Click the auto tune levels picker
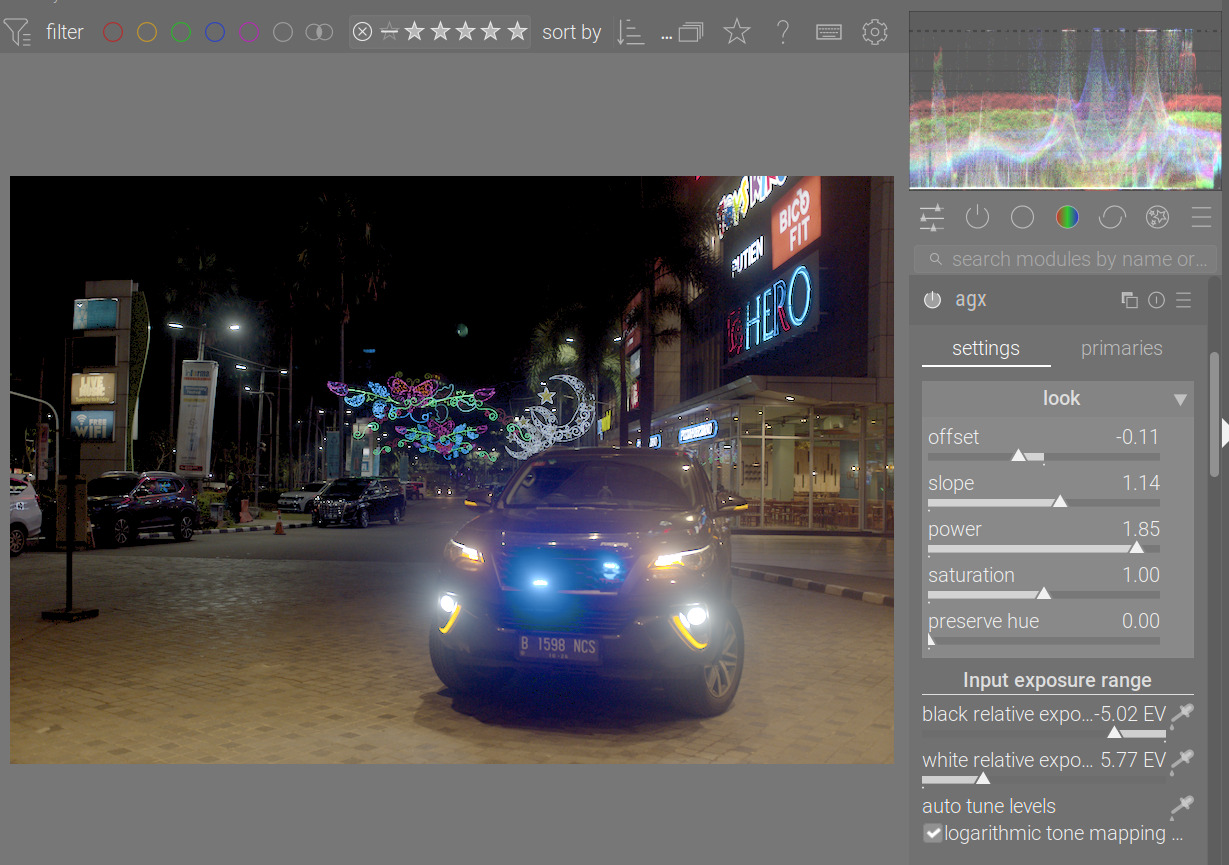The image size is (1229, 865). (x=1182, y=806)
